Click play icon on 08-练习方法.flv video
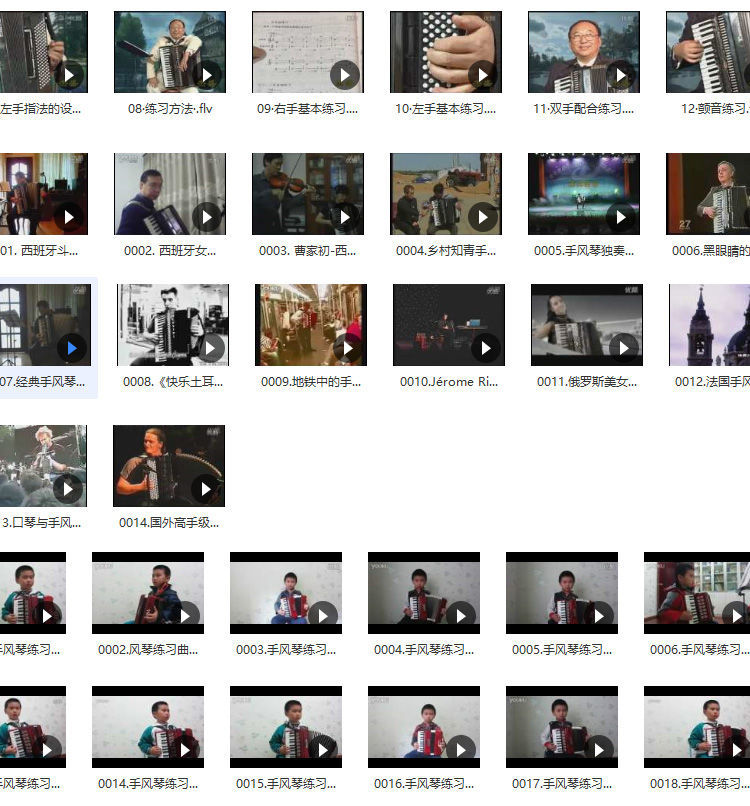This screenshot has height=806, width=750. 207,75
